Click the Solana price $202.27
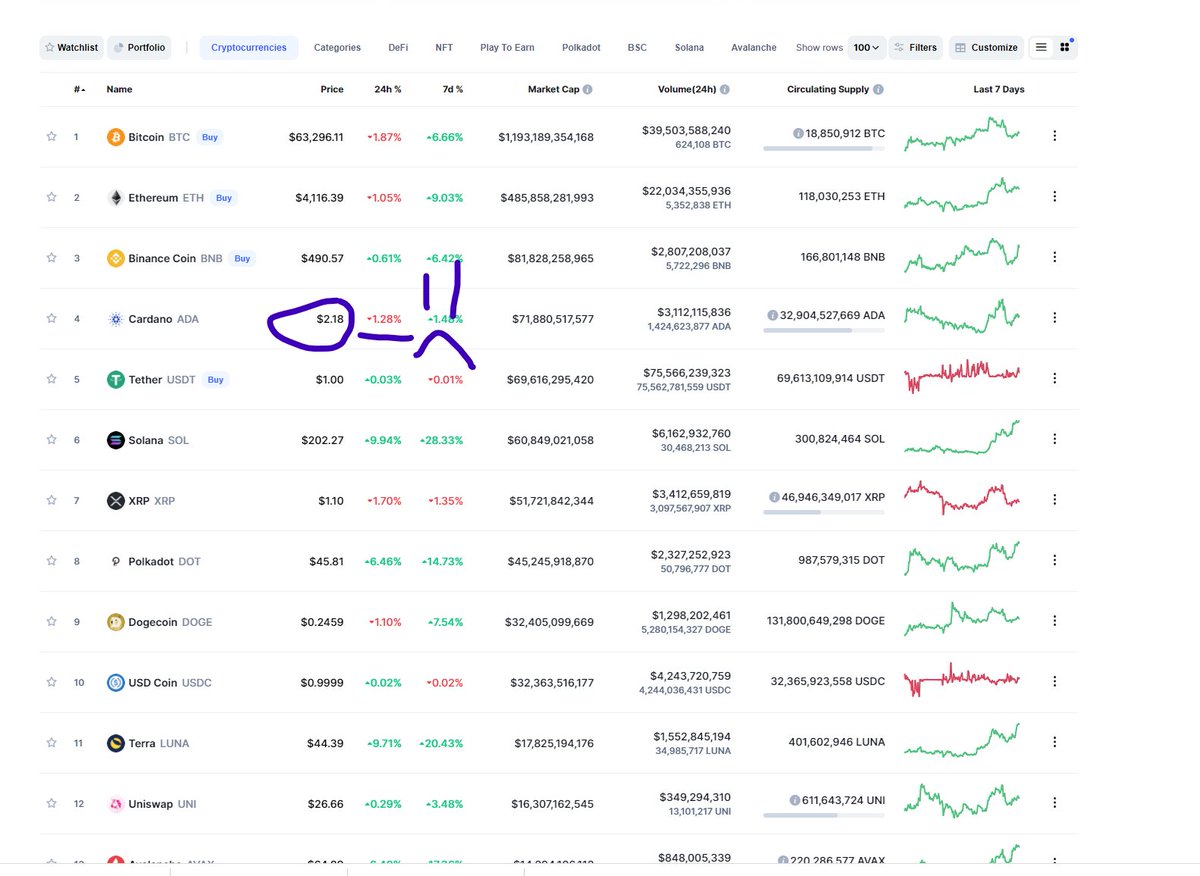Viewport: 1200px width, 876px height. click(322, 440)
